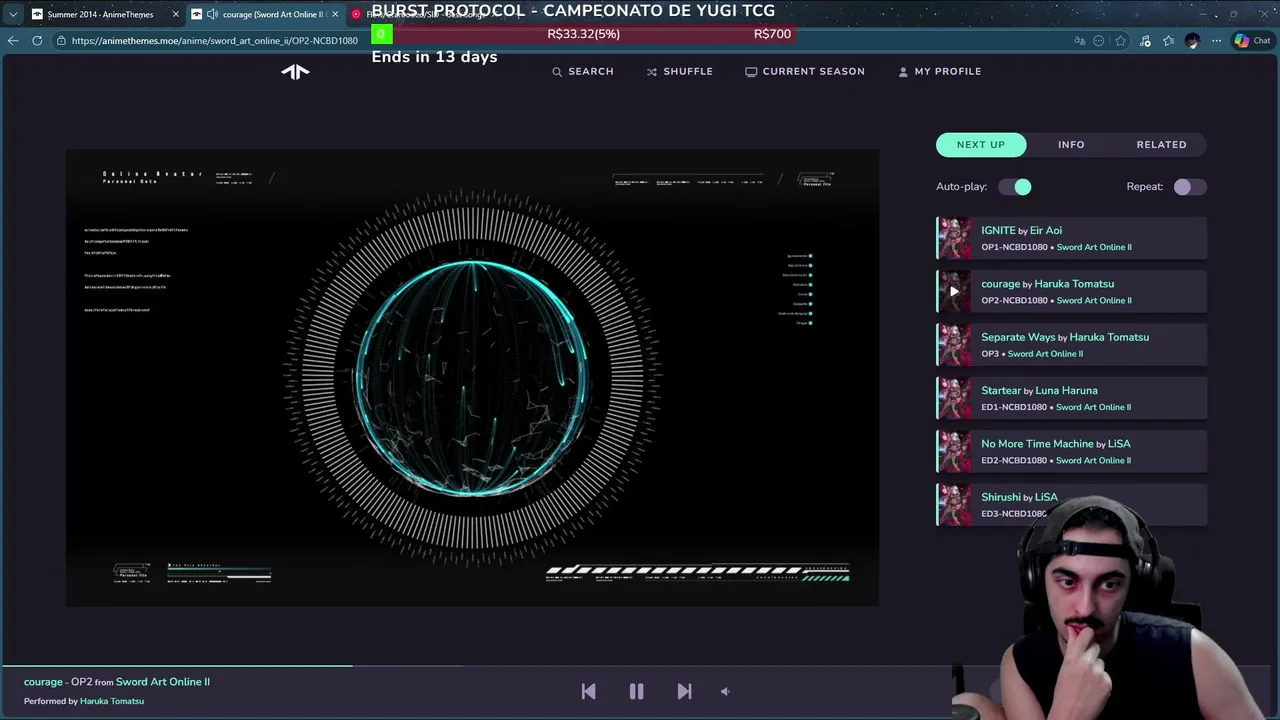Screen dimensions: 1280x720
Task: Open Sword Art Online II link under Startear
Action: (1093, 407)
